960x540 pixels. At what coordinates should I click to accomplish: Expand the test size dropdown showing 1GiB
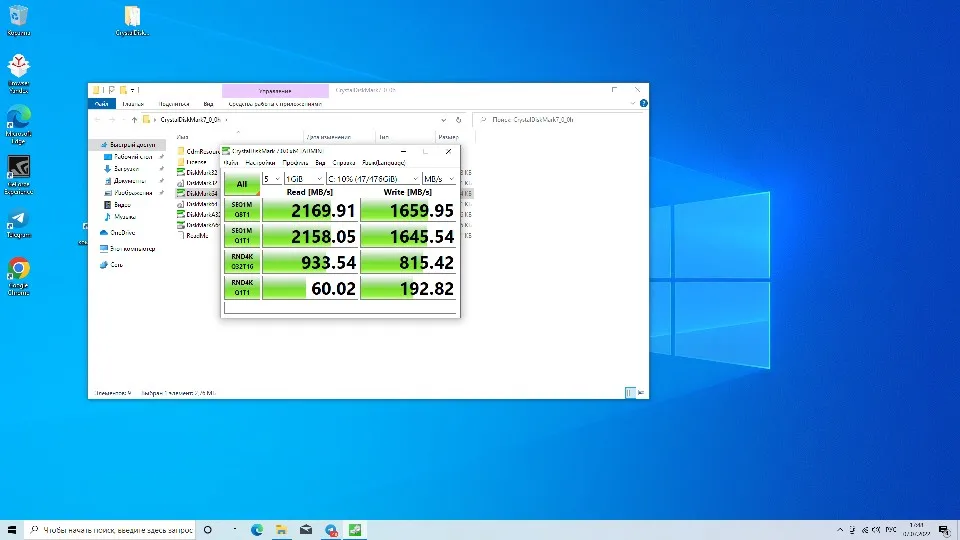(304, 178)
